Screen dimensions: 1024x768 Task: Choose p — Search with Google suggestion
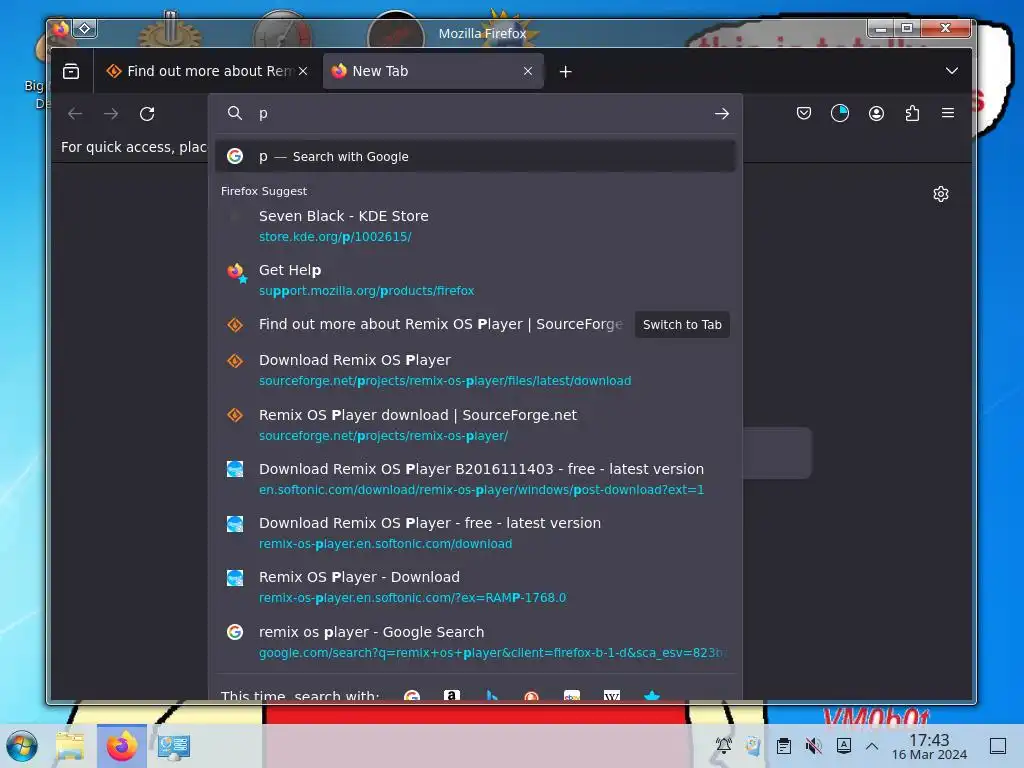coord(475,157)
